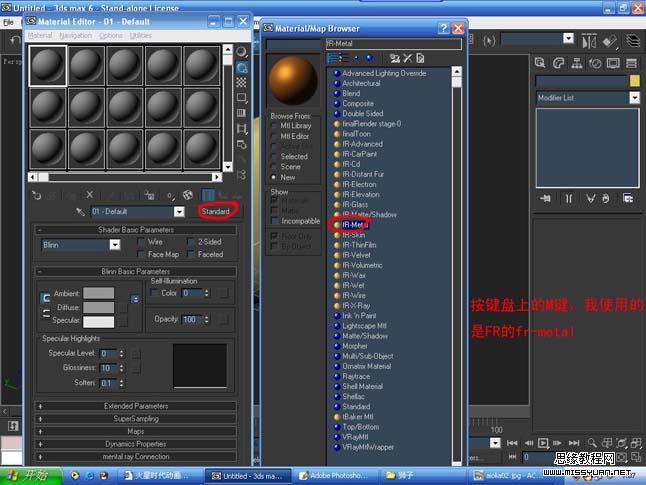This screenshot has width=646, height=485.
Task: Expand the Maps rollout
Action: point(136,432)
